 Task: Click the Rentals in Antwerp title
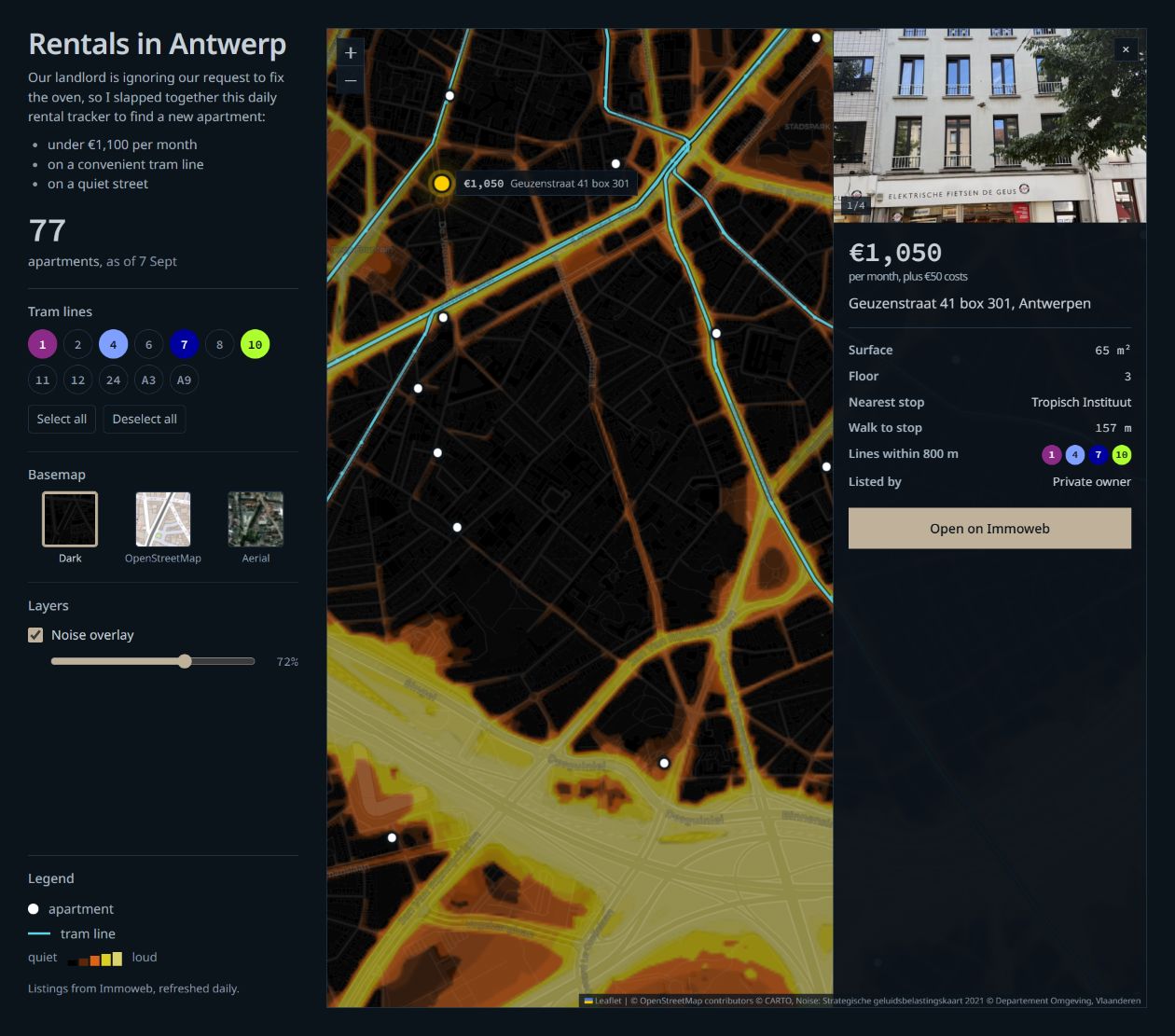(157, 44)
